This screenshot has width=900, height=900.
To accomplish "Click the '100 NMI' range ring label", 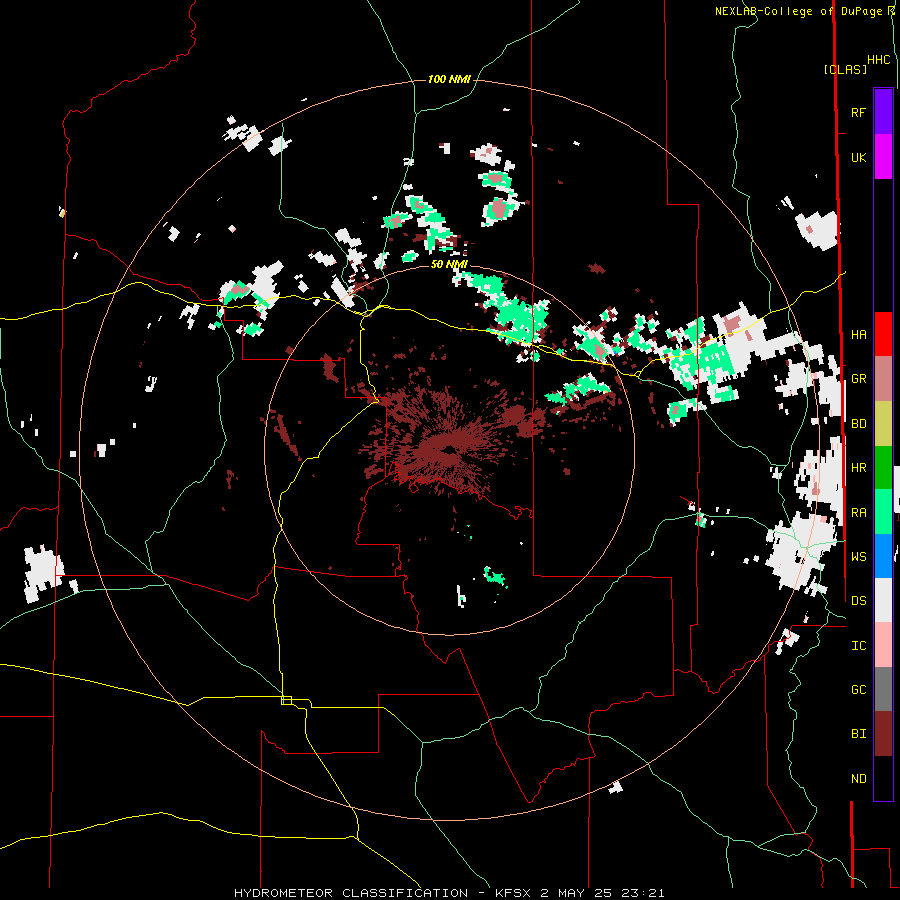I will (x=449, y=79).
